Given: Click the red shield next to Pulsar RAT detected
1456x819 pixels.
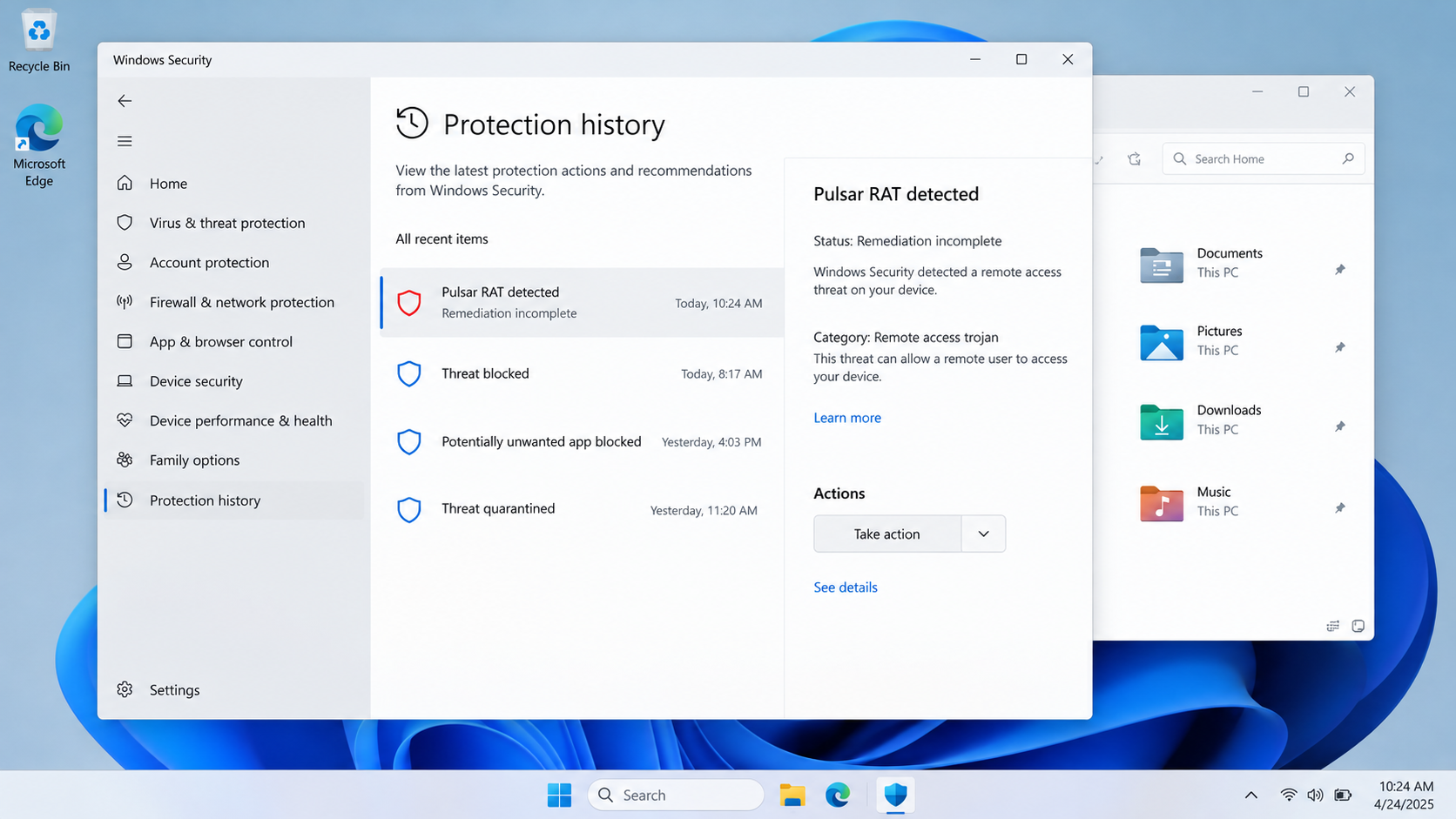Looking at the screenshot, I should (409, 303).
